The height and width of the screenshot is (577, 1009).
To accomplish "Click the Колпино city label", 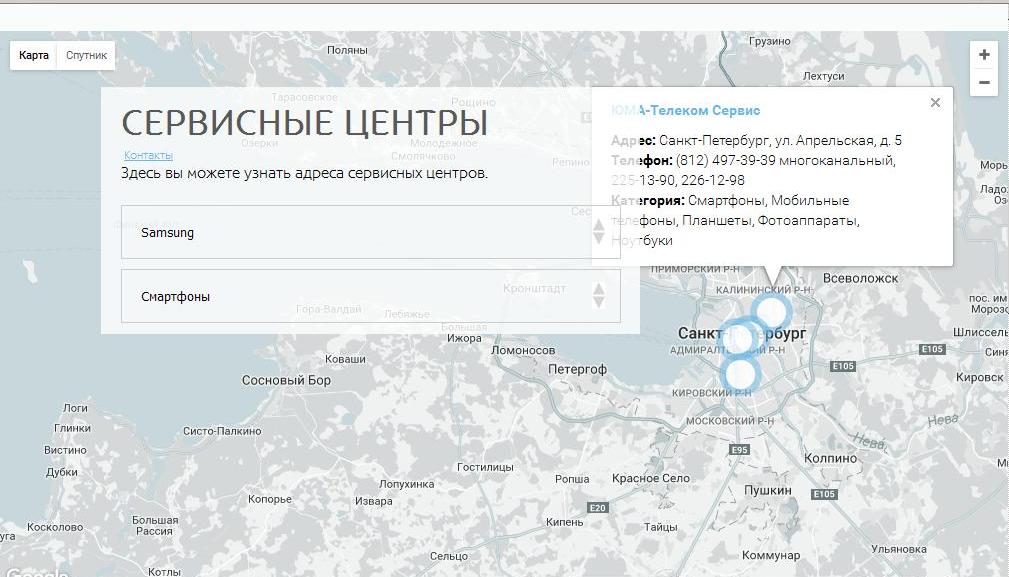I will click(830, 457).
